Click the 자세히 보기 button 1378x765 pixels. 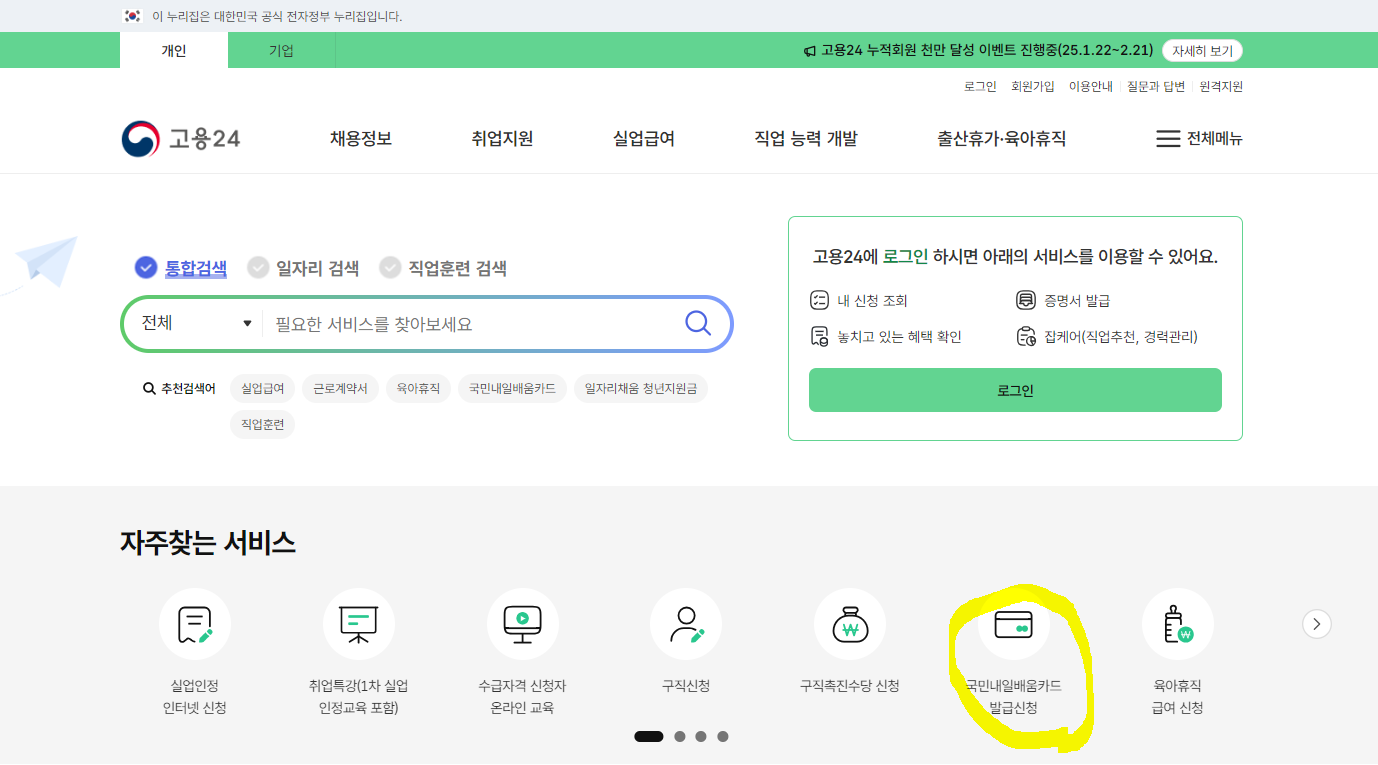coord(1203,50)
